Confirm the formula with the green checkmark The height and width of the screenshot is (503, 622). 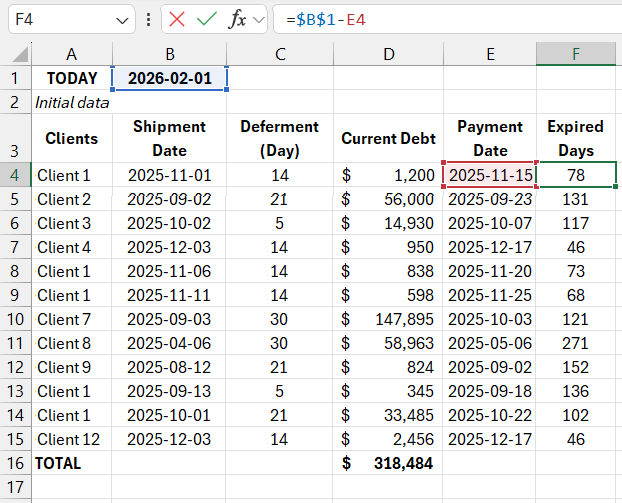coord(207,19)
